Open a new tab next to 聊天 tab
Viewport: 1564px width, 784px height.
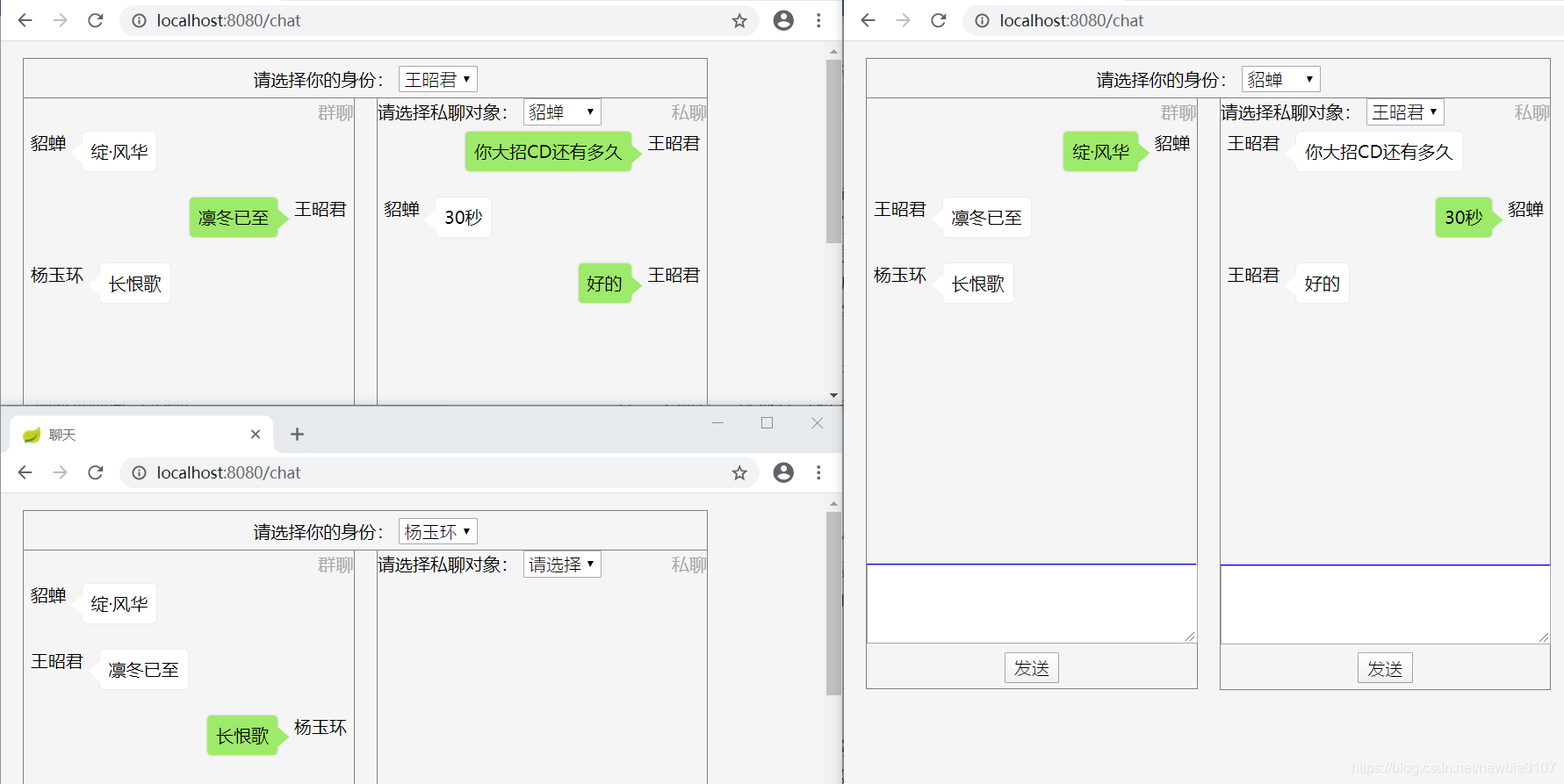click(x=297, y=434)
